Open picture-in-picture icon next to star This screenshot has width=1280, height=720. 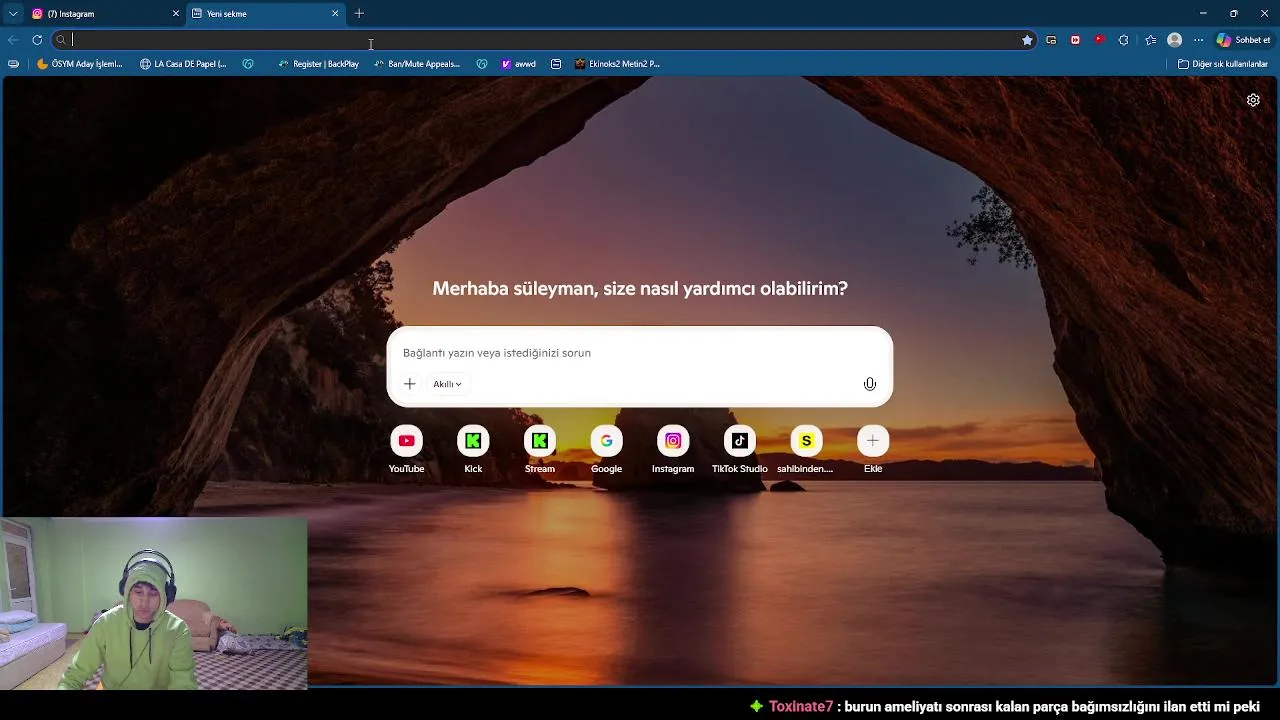(1051, 40)
